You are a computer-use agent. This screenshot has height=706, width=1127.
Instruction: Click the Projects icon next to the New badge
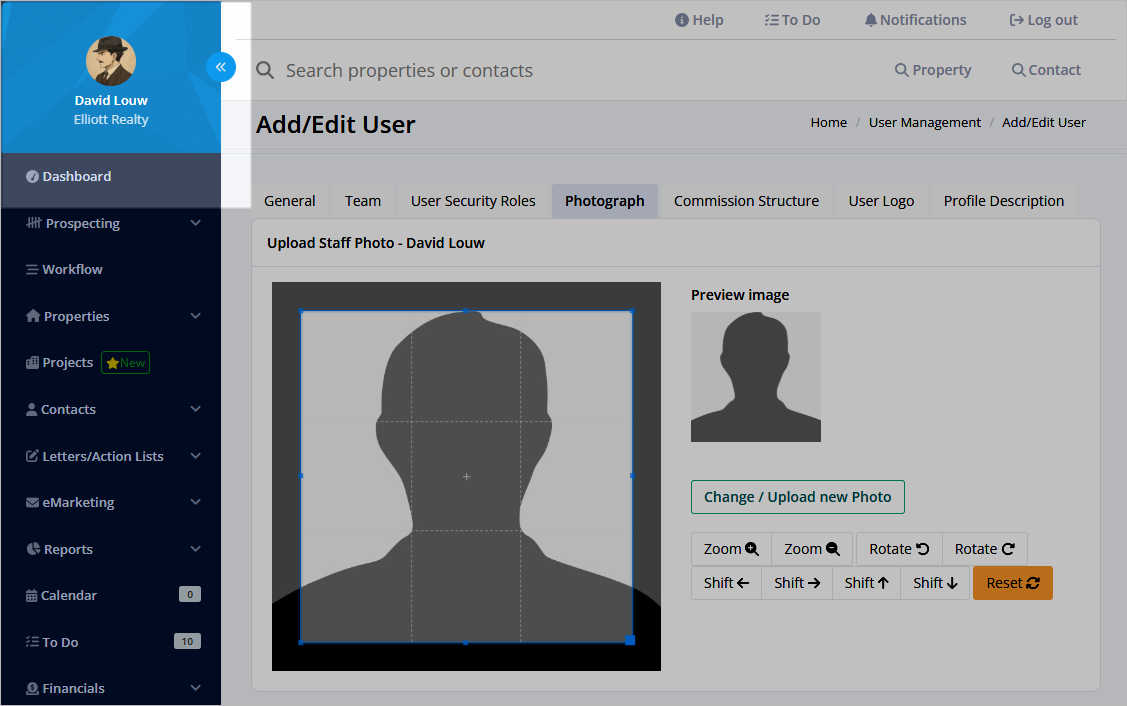pyautogui.click(x=33, y=362)
